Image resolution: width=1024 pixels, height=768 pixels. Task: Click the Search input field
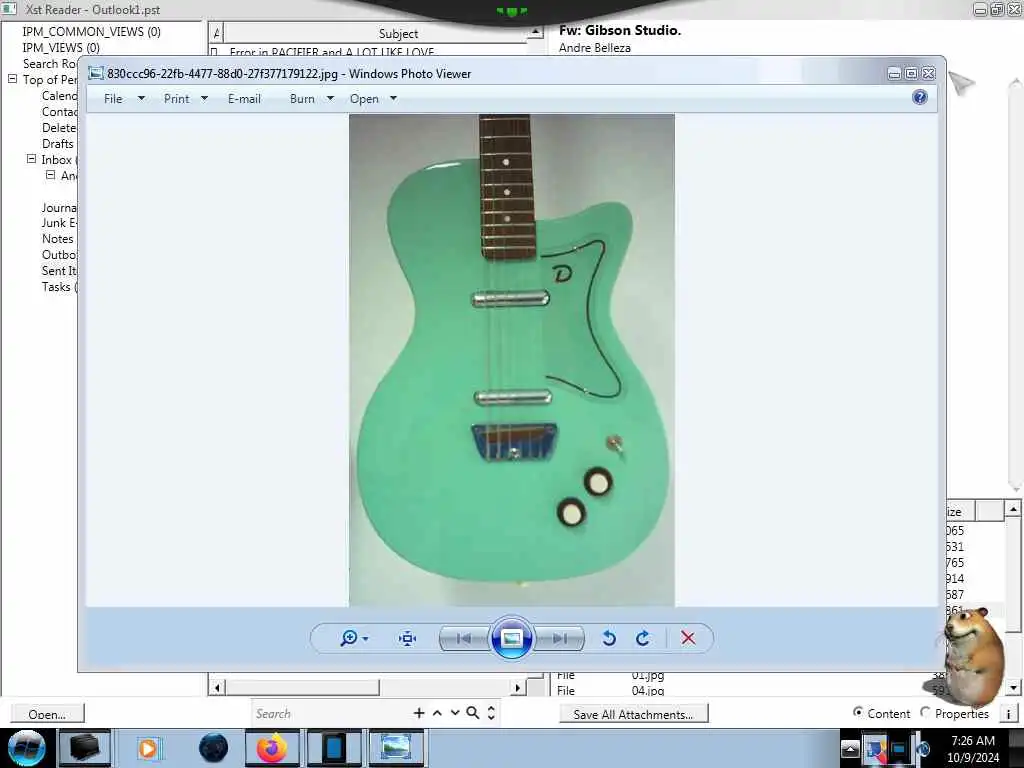click(x=330, y=714)
